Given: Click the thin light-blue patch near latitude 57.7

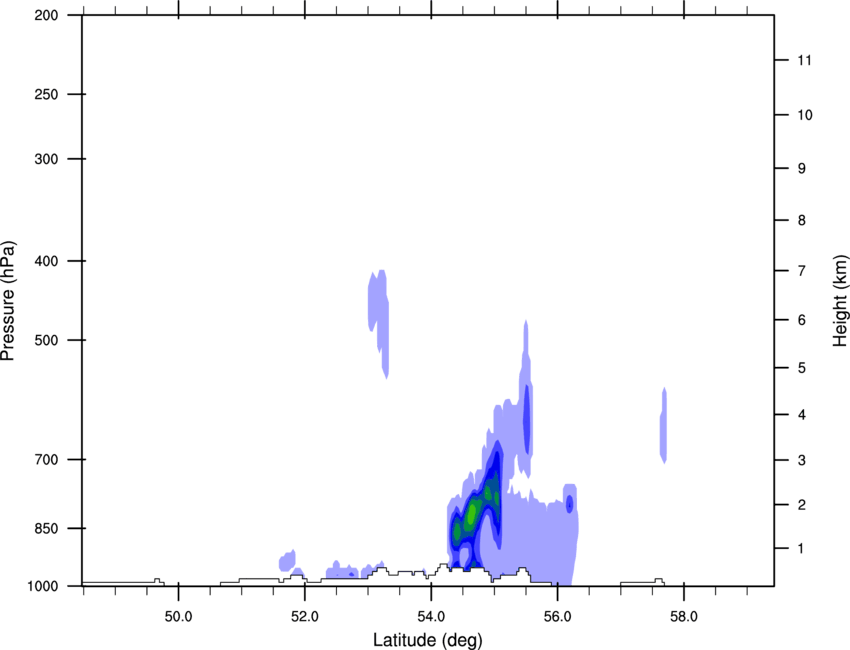Looking at the screenshot, I should point(664,426).
